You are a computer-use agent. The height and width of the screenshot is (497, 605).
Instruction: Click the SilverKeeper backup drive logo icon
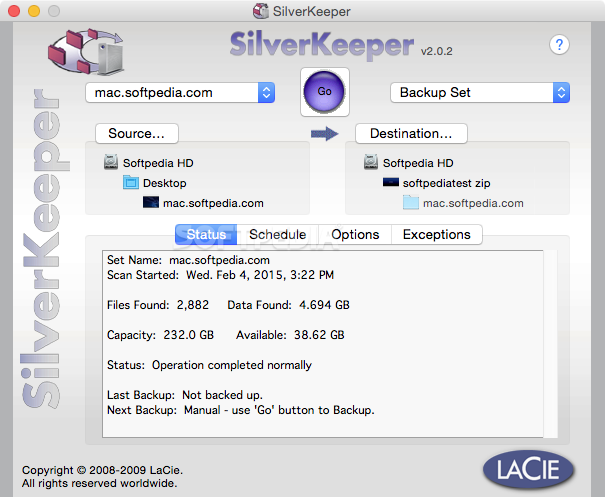coord(86,51)
